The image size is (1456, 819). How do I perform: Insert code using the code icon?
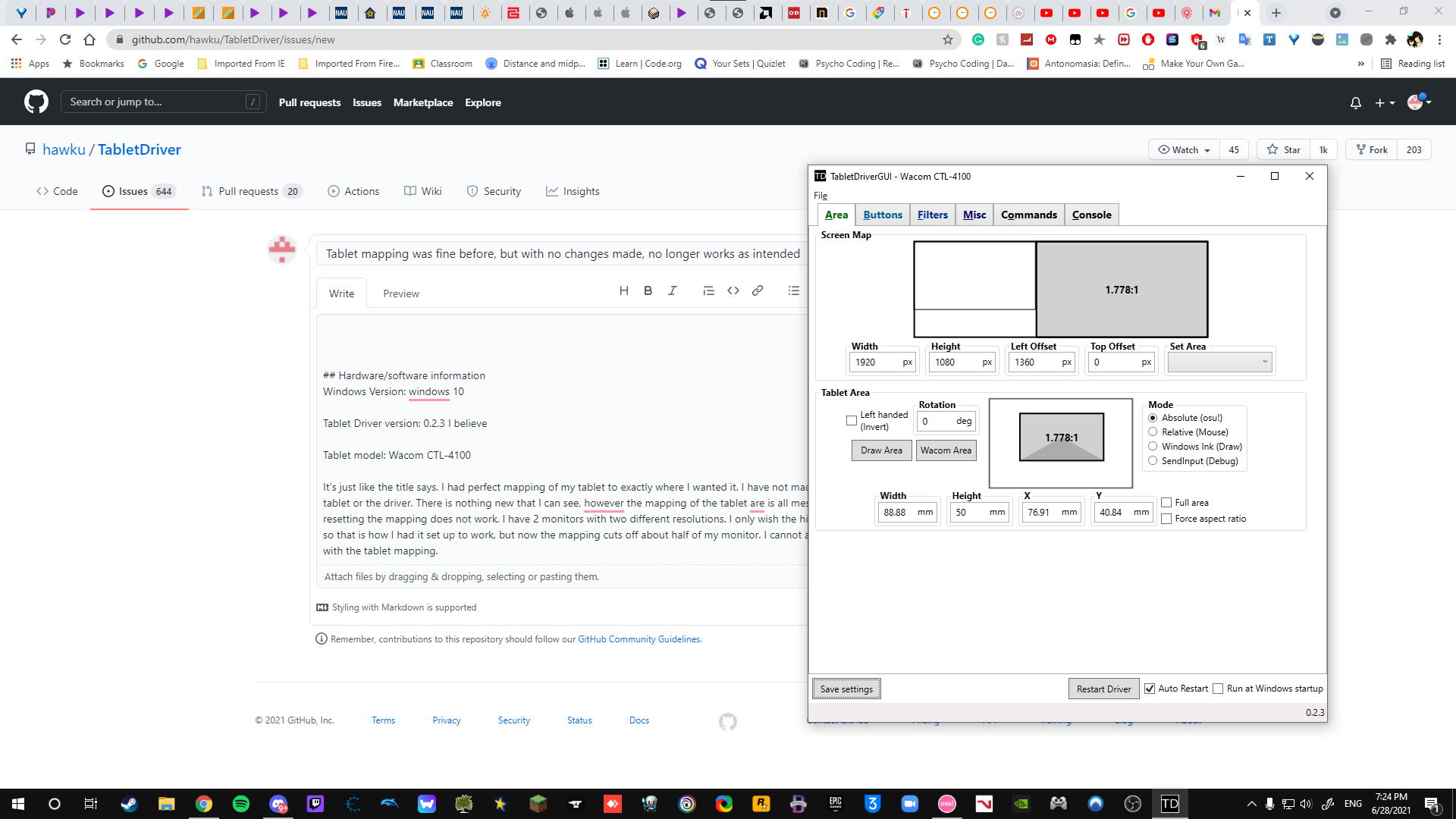click(733, 290)
